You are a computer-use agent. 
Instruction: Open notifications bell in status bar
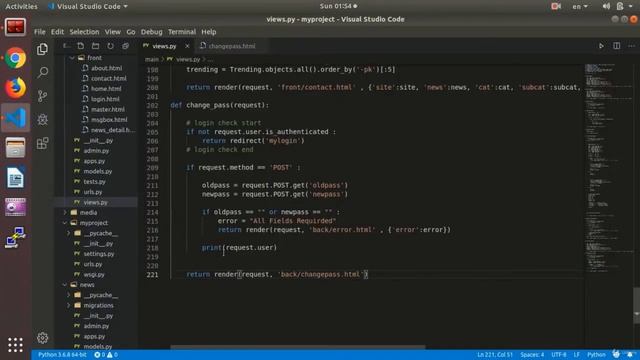631,354
